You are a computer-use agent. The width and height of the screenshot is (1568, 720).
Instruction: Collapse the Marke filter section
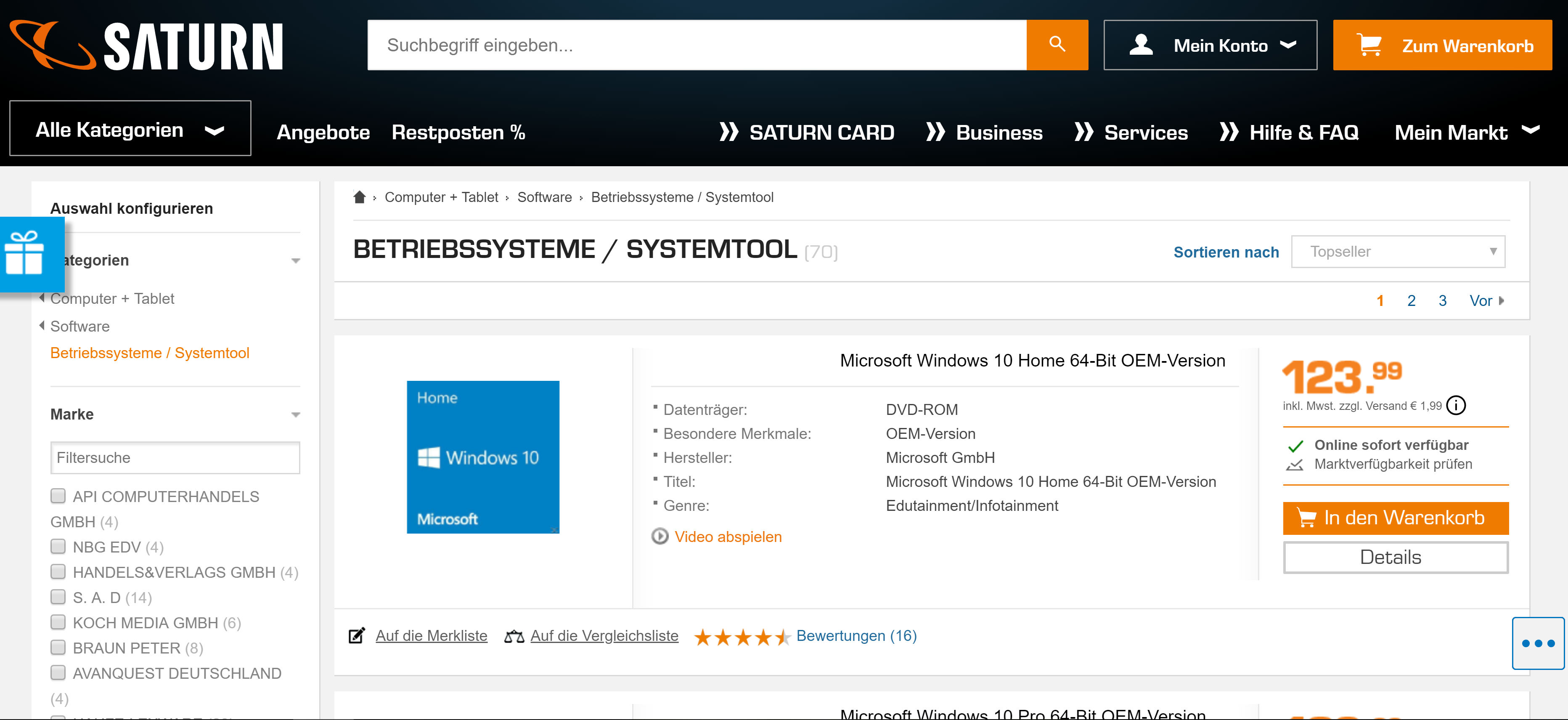click(x=296, y=415)
